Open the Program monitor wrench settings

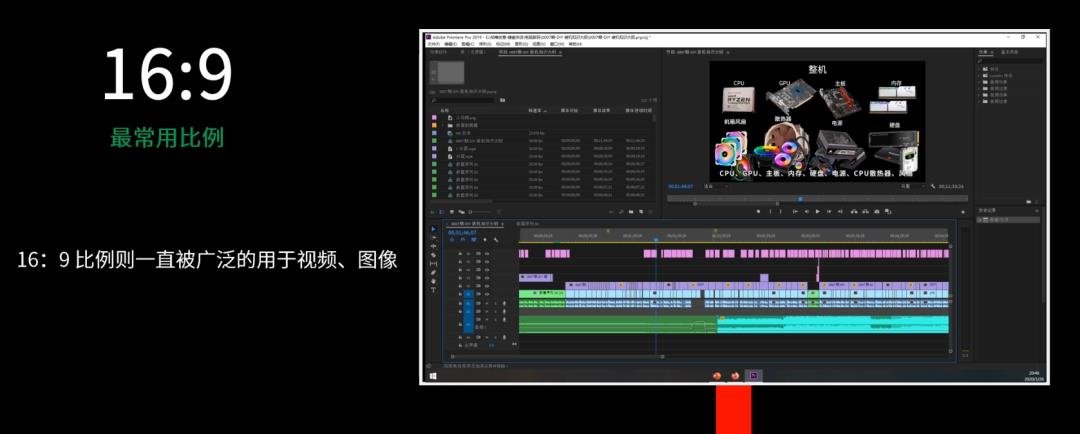click(x=933, y=187)
